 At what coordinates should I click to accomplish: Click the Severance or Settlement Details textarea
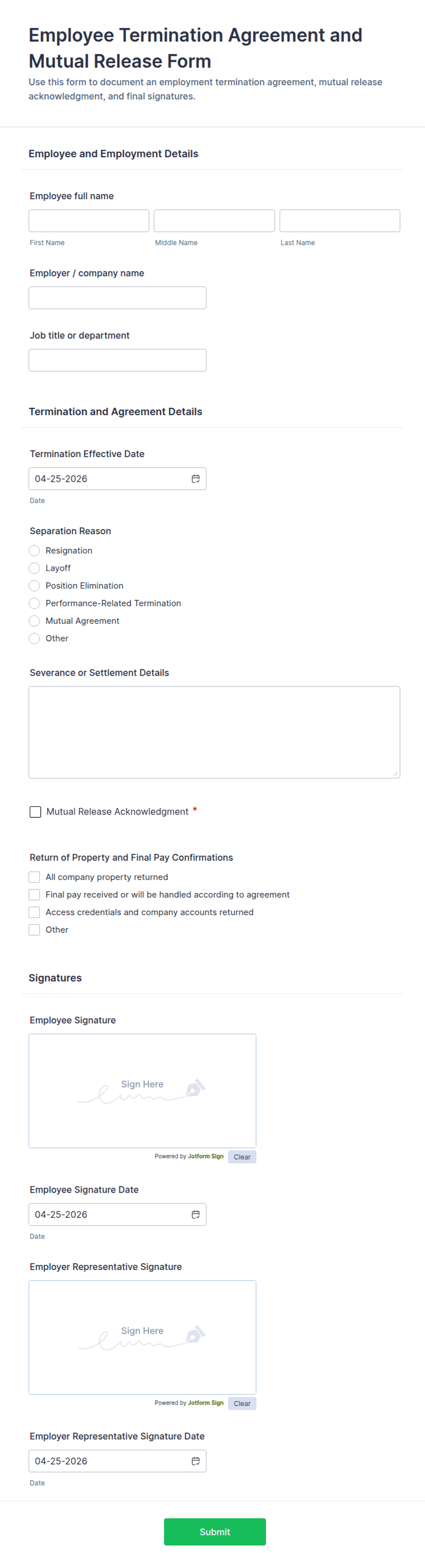pyautogui.click(x=214, y=731)
